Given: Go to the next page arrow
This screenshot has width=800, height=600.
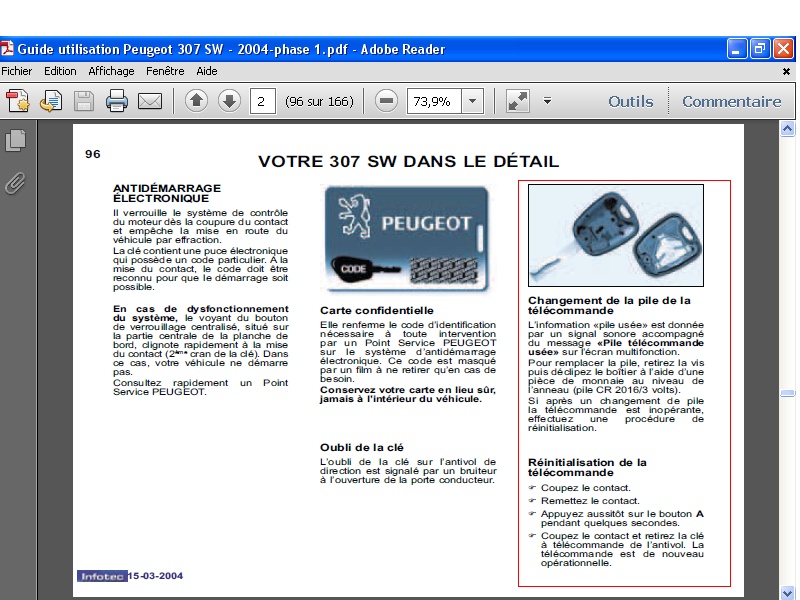Looking at the screenshot, I should coord(230,101).
